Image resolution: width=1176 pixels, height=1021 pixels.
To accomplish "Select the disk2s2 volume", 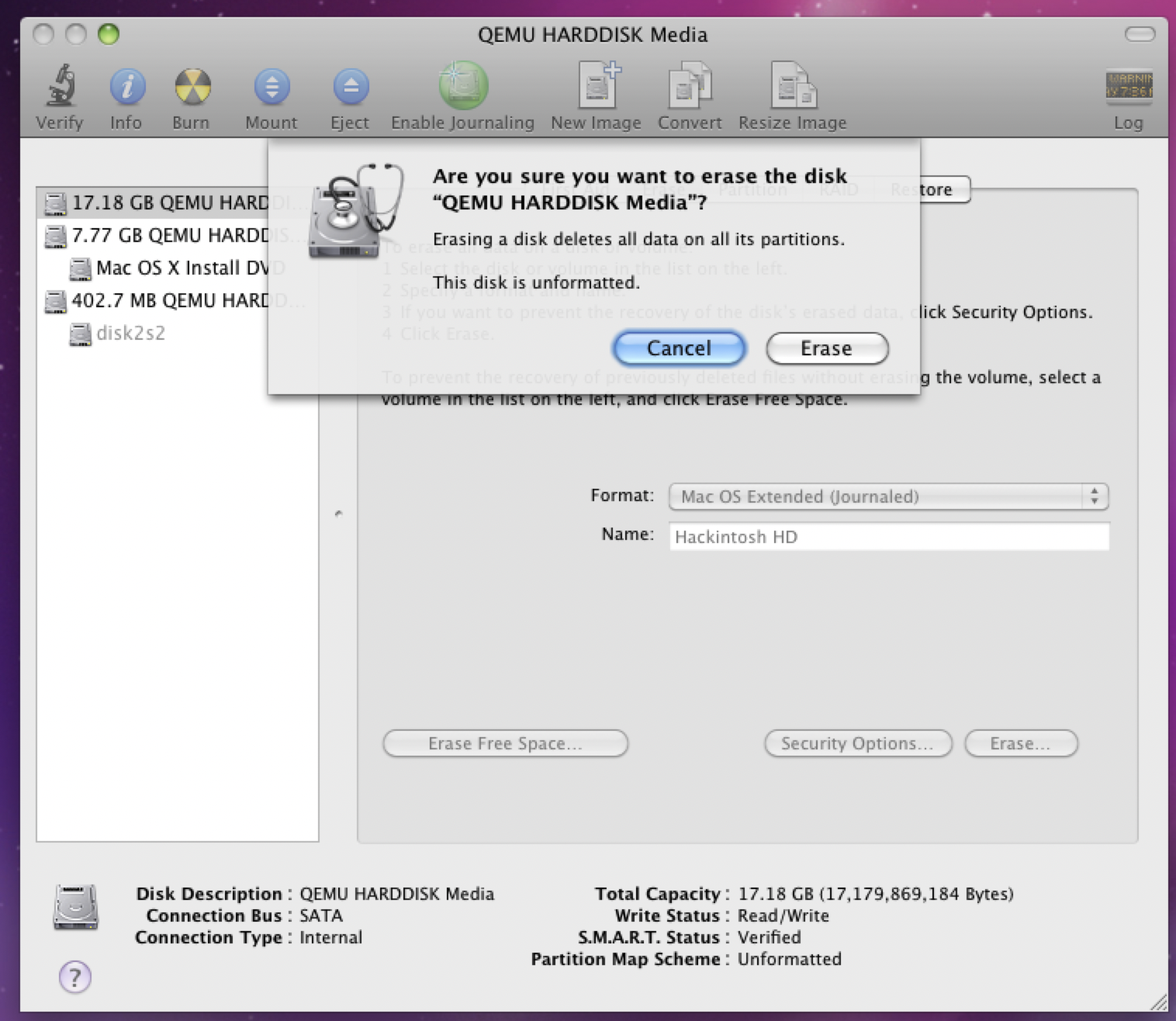I will tap(177, 333).
